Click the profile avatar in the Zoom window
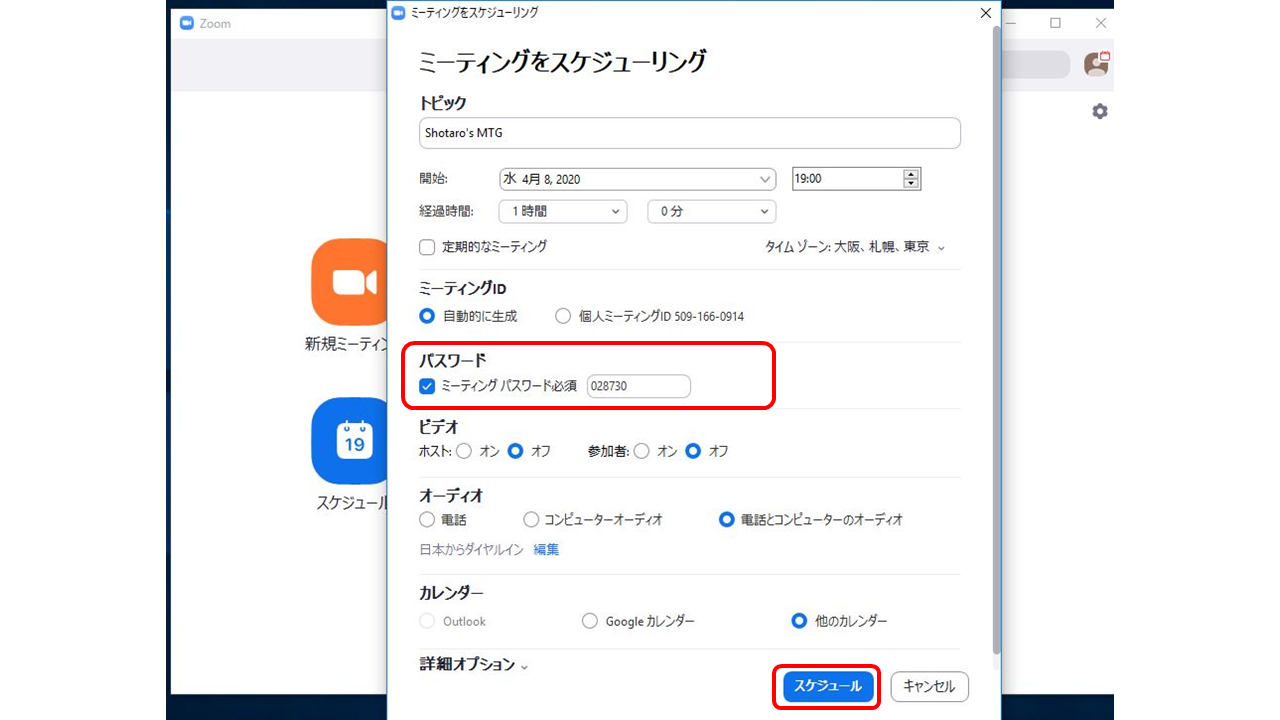This screenshot has width=1280, height=720. 1097,64
